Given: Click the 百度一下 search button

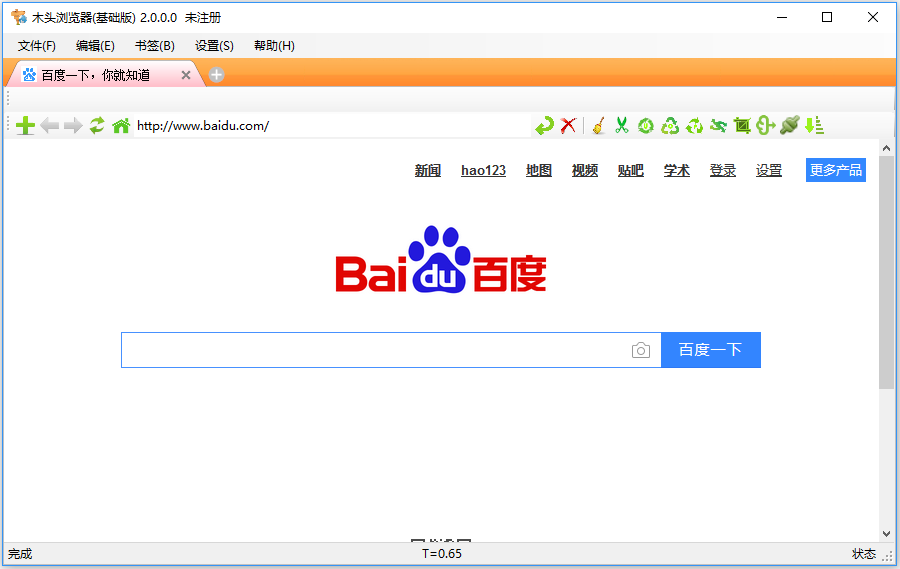Looking at the screenshot, I should coord(711,350).
